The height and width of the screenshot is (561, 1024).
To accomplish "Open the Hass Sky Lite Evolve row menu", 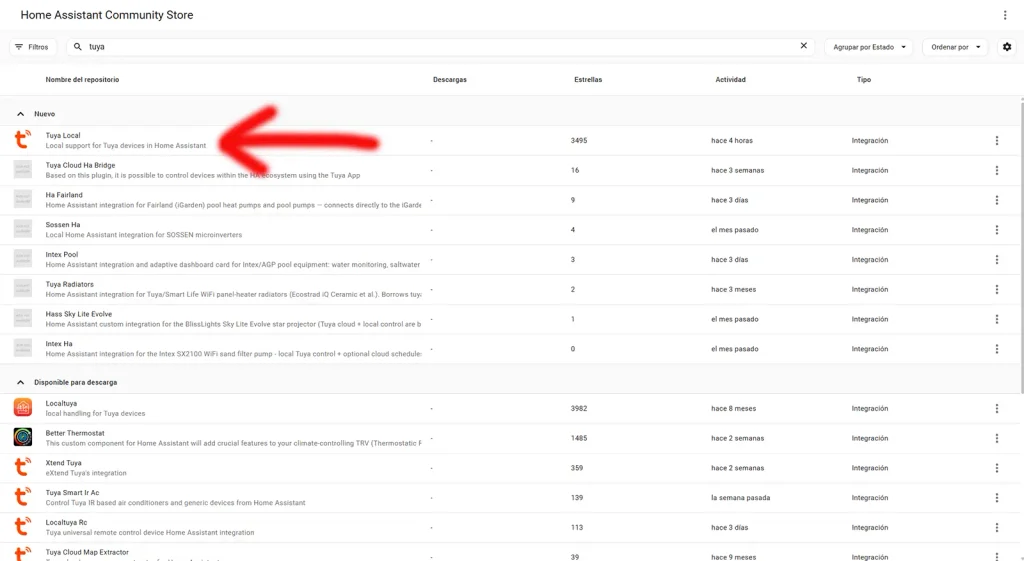I will click(x=997, y=319).
